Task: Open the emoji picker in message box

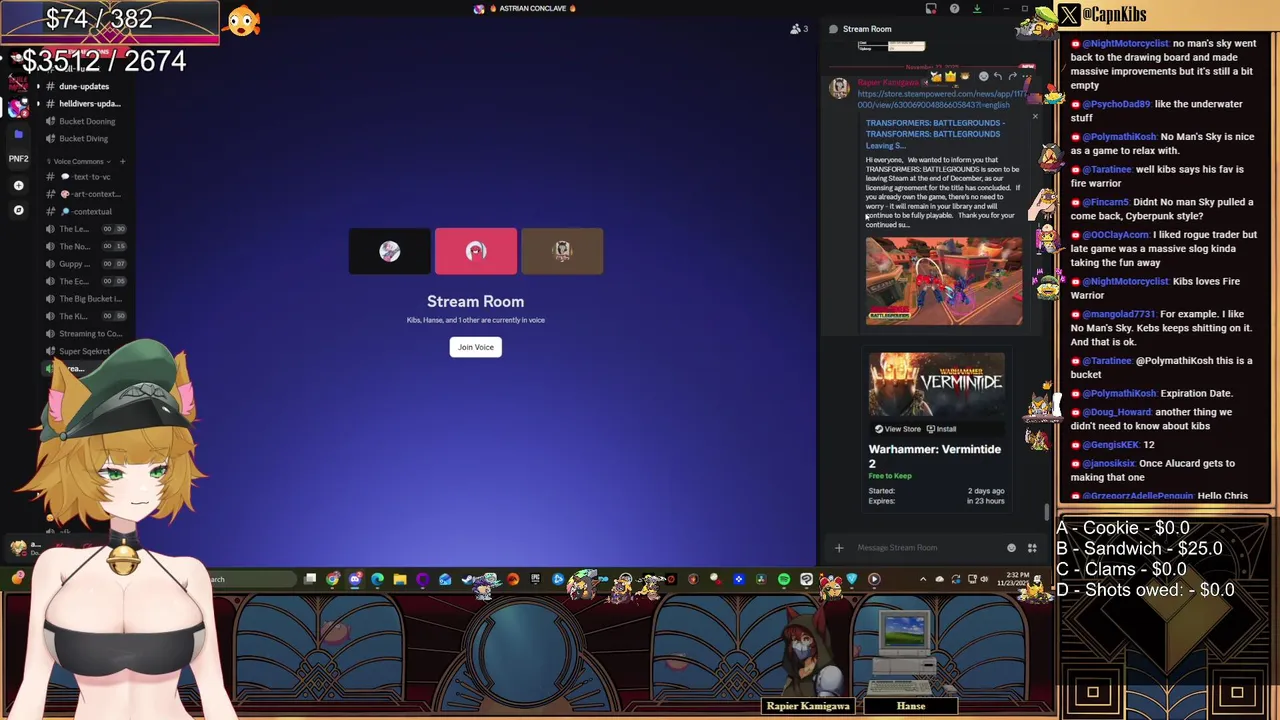Action: [1011, 548]
